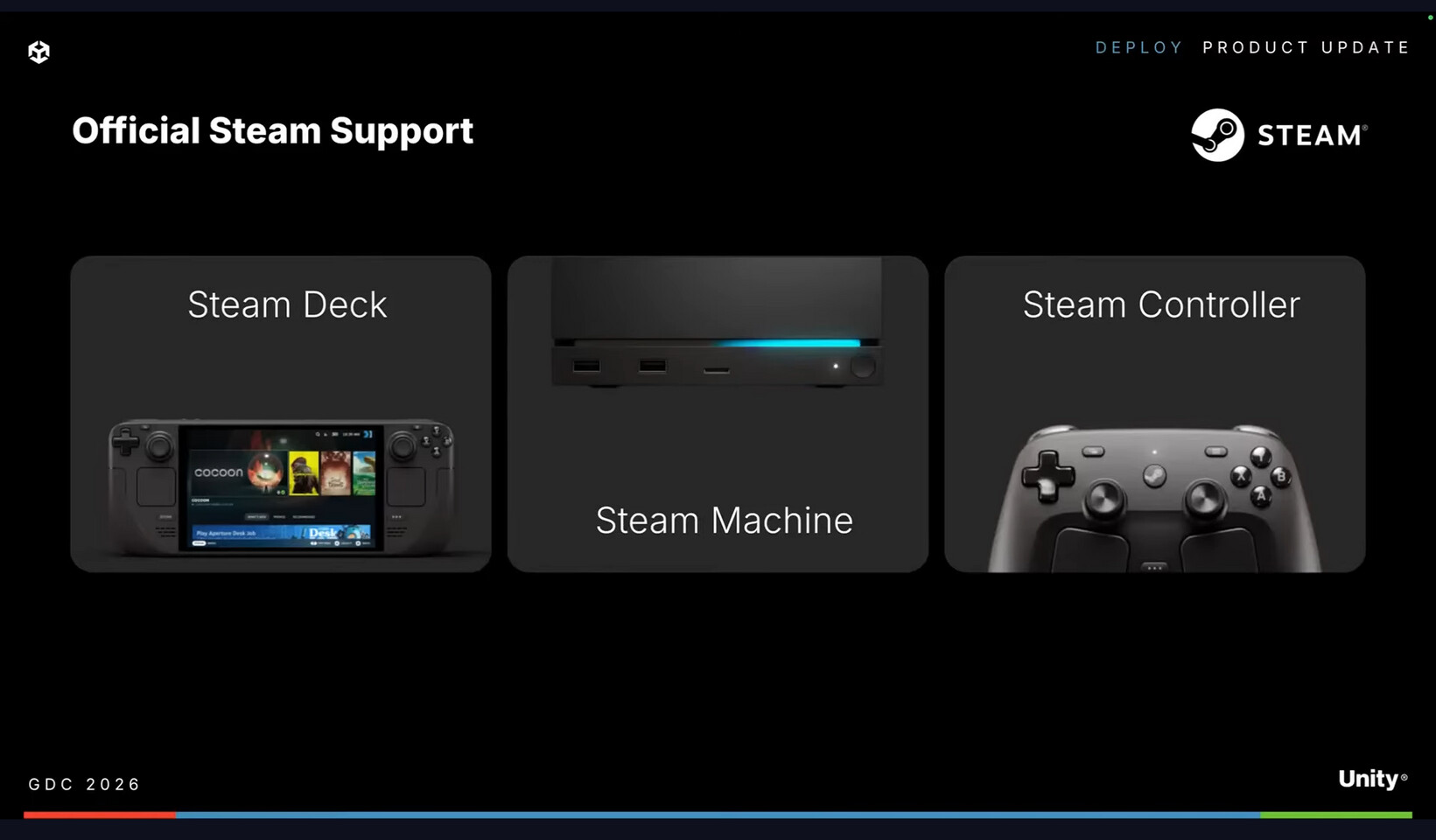
Task: Click the Steam Machine power button
Action: coord(863,367)
